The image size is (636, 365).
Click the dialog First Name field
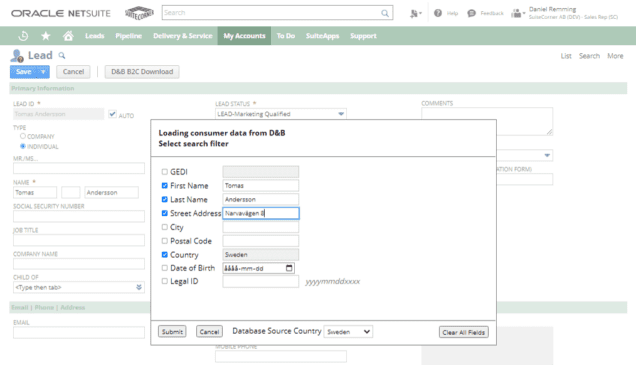(261, 186)
